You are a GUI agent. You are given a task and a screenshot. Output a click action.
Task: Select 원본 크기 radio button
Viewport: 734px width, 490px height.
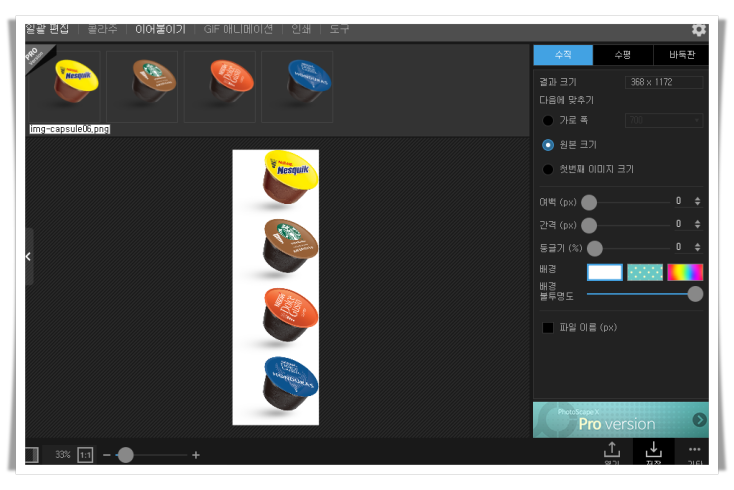point(548,145)
